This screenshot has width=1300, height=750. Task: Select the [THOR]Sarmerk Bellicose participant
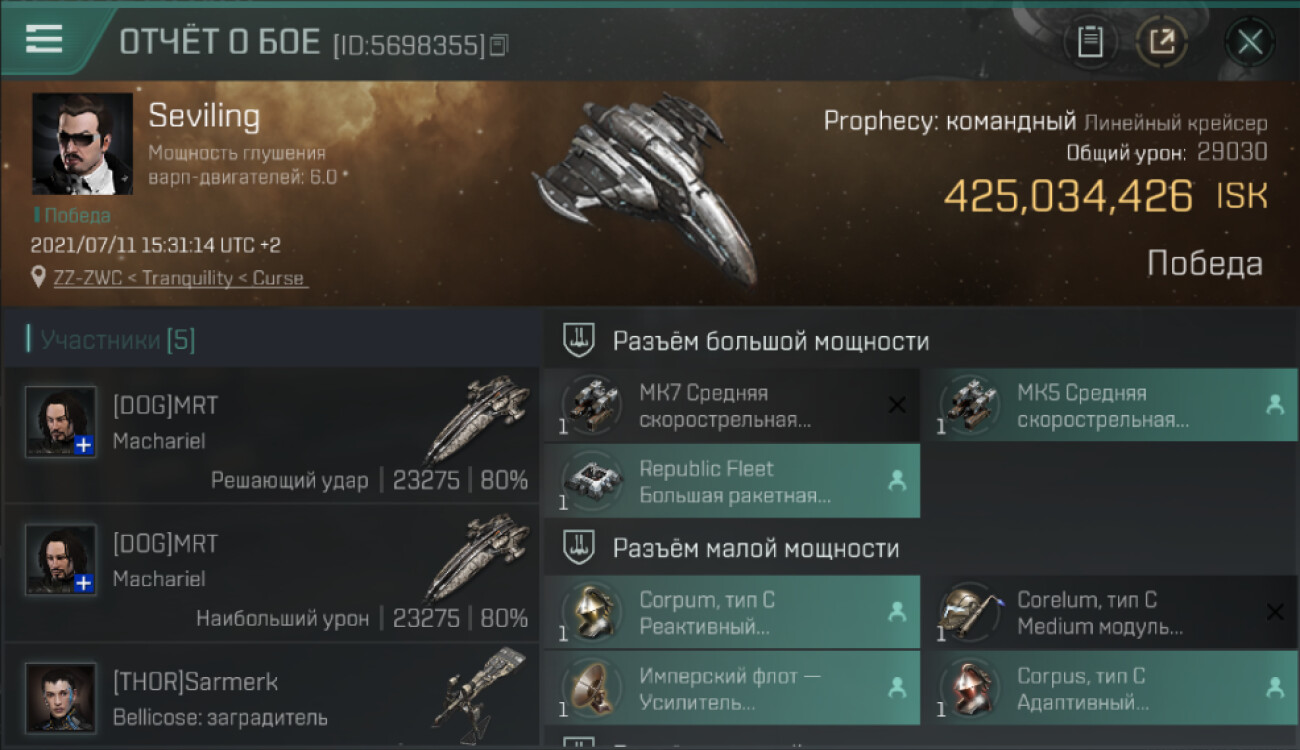pyautogui.click(x=271, y=697)
